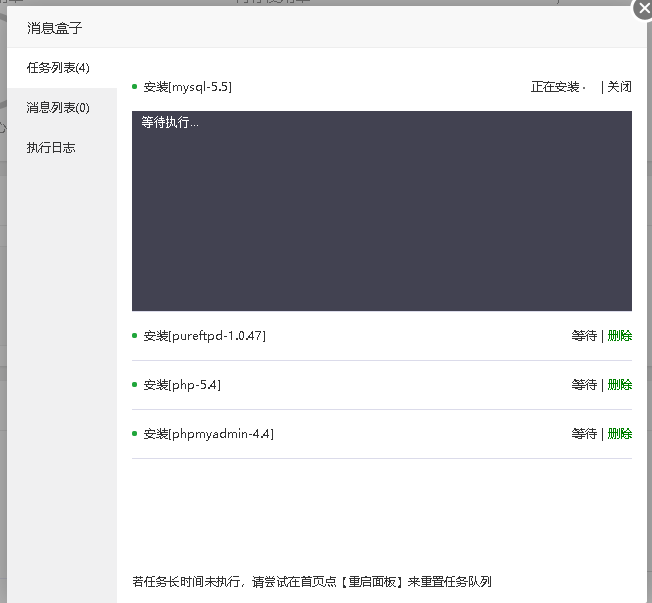Click the 重启面板 hint text at bottom
Screen dimensions: 652x603
pyautogui.click(x=372, y=581)
